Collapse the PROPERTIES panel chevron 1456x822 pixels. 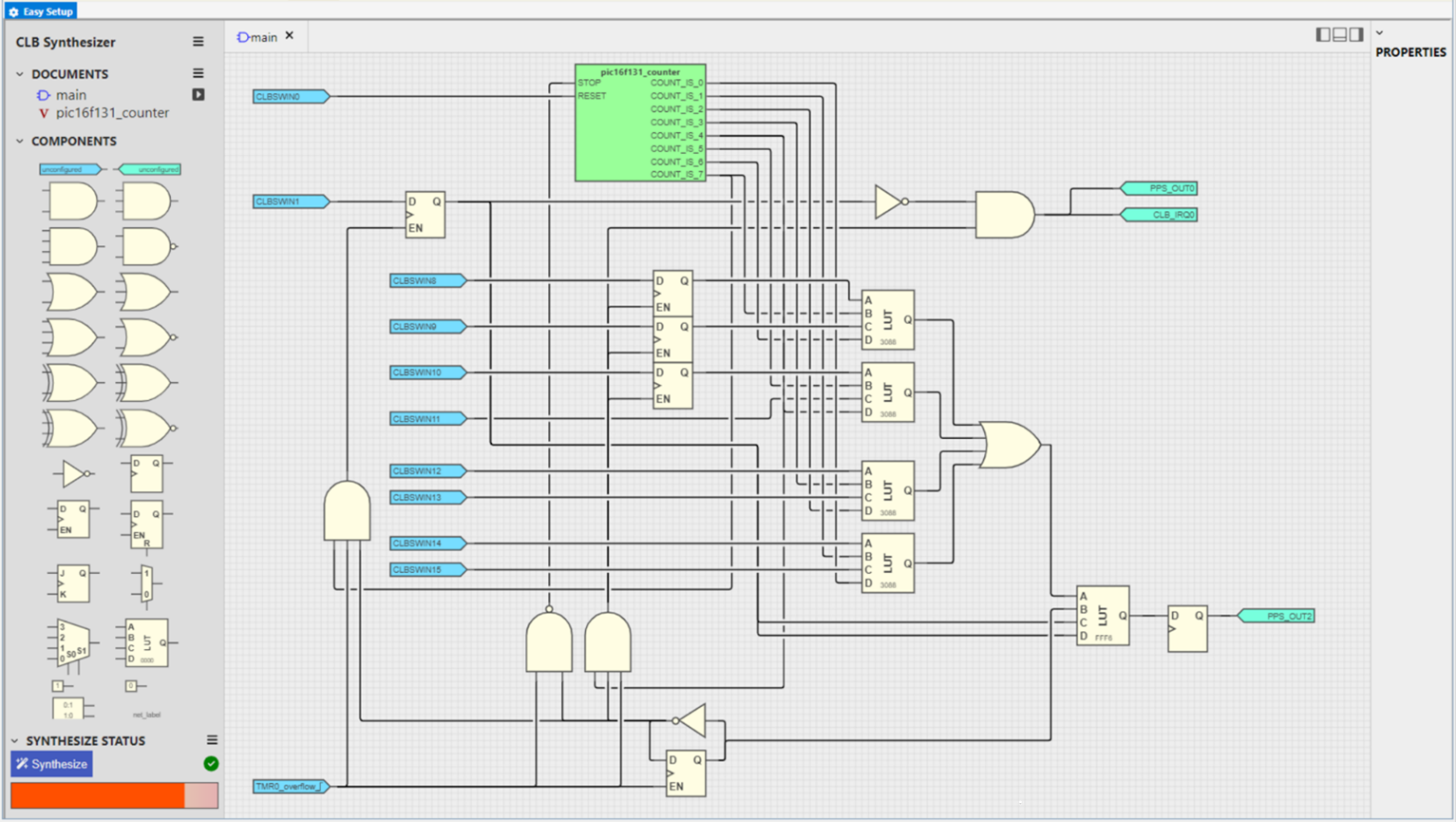(1380, 33)
